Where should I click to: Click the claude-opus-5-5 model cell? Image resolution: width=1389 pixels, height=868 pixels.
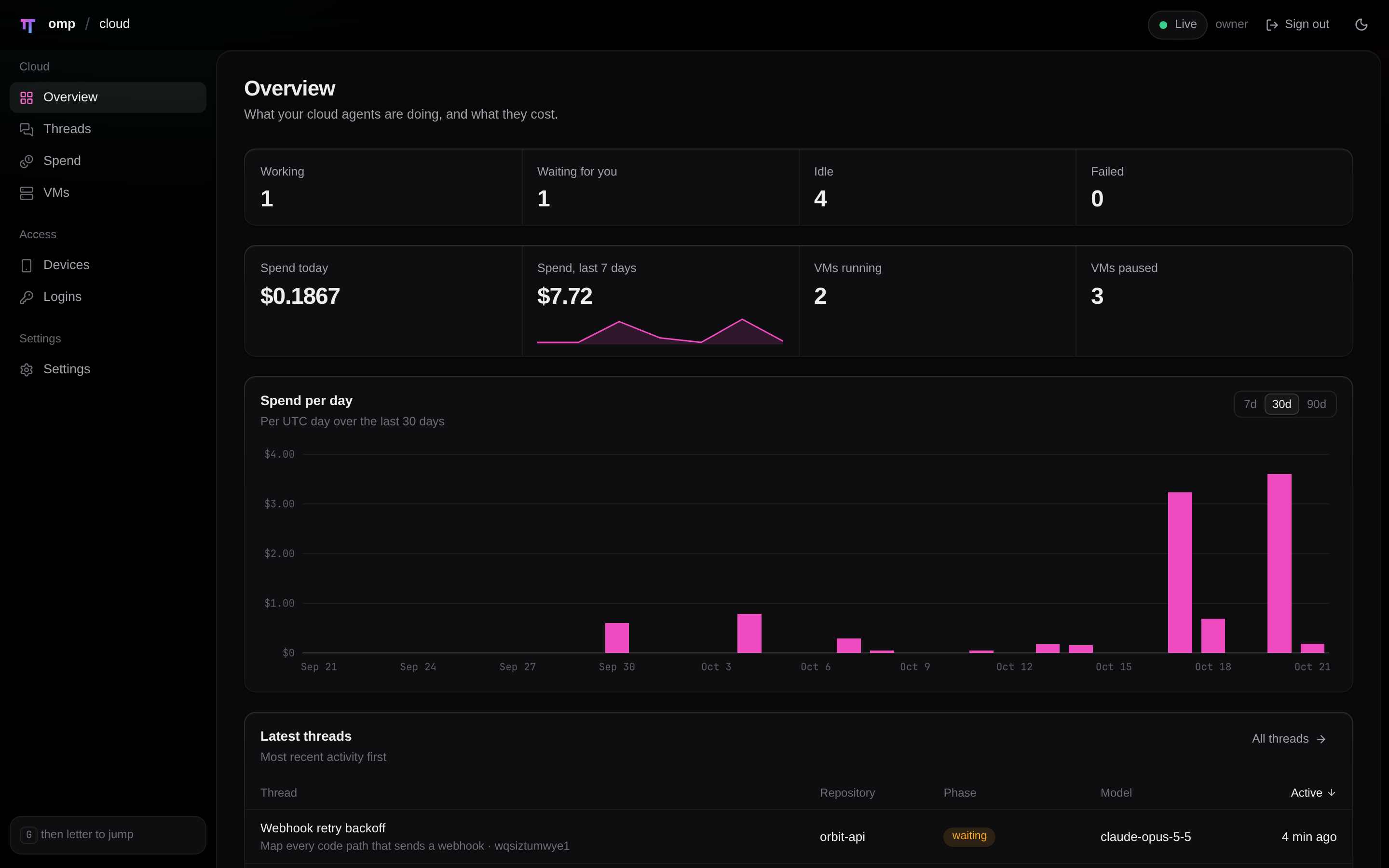coord(1145,837)
